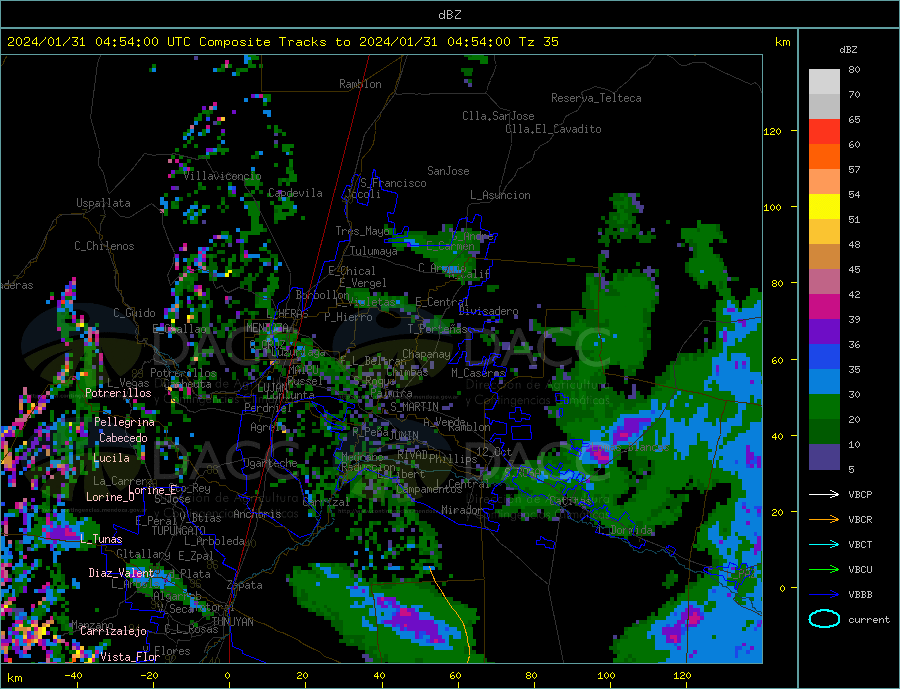Screen dimensions: 900x689
Task: Click the 'Clla.El_Cavadito' map label
Action: click(553, 129)
